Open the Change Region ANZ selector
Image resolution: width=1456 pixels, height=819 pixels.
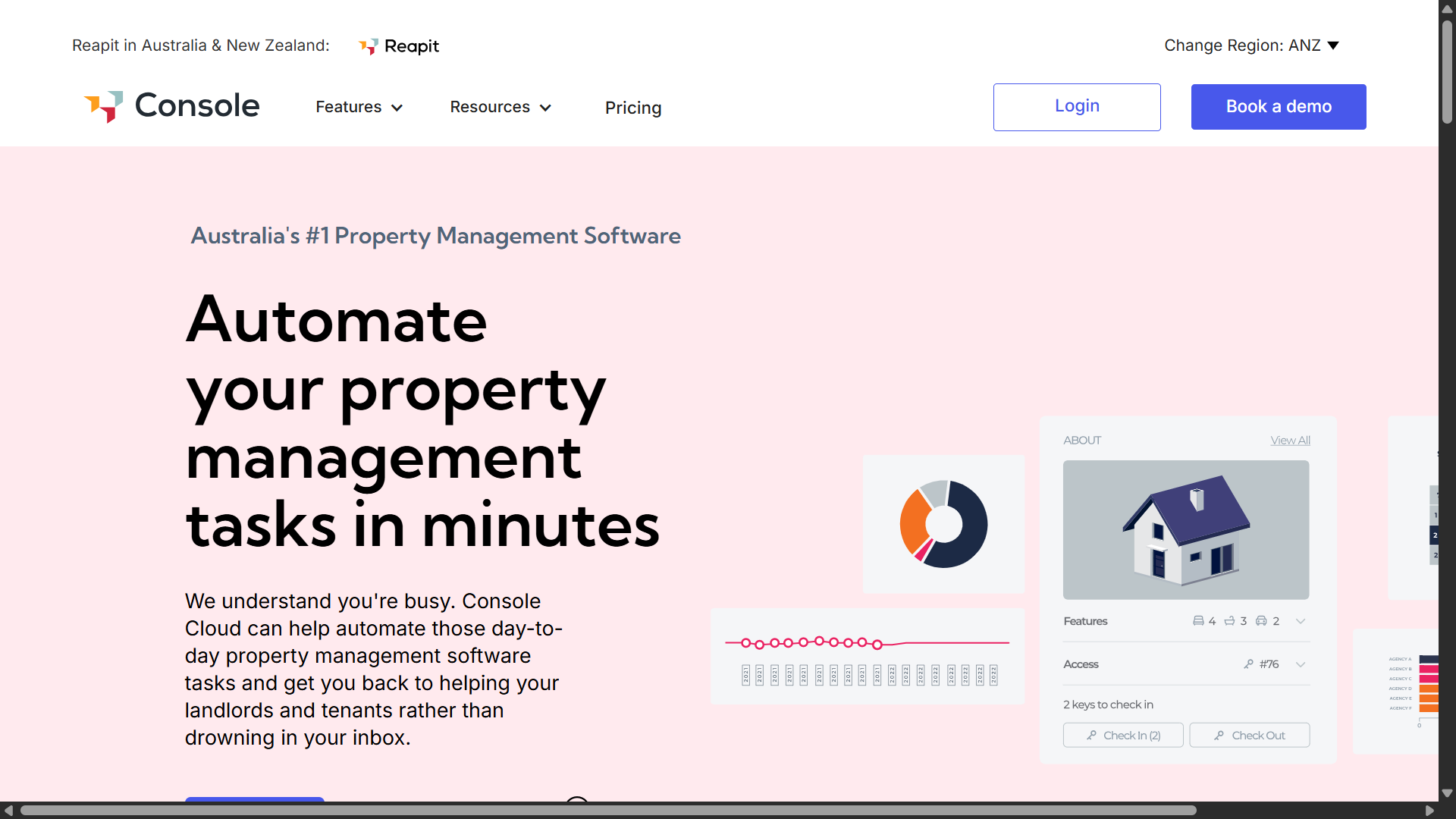pos(1251,45)
